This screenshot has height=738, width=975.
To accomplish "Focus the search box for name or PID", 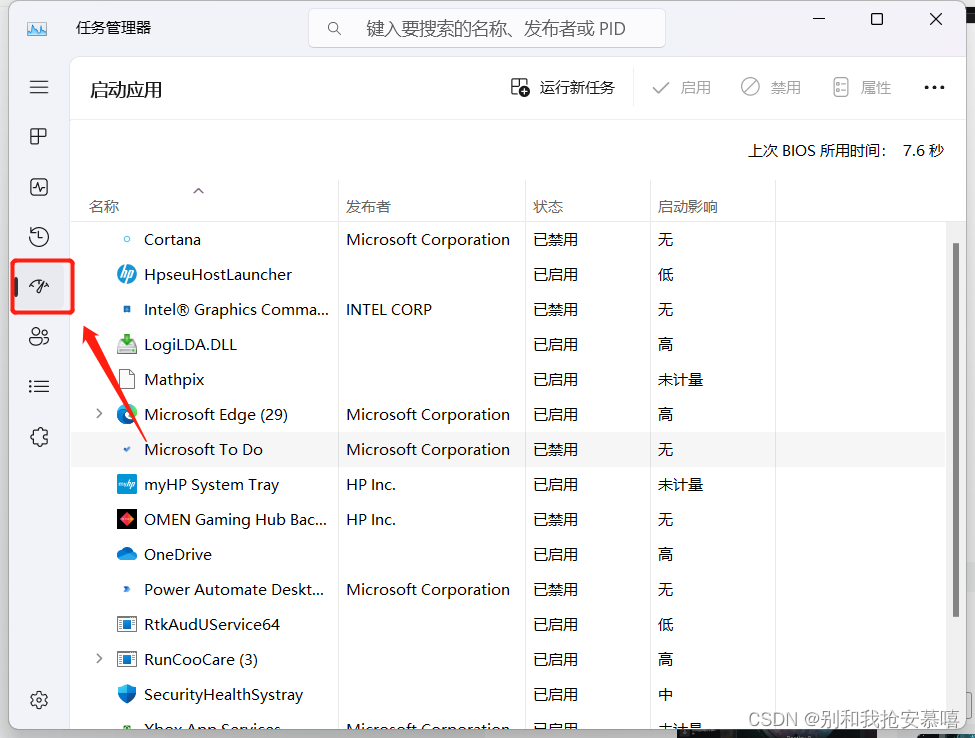I will [x=487, y=29].
